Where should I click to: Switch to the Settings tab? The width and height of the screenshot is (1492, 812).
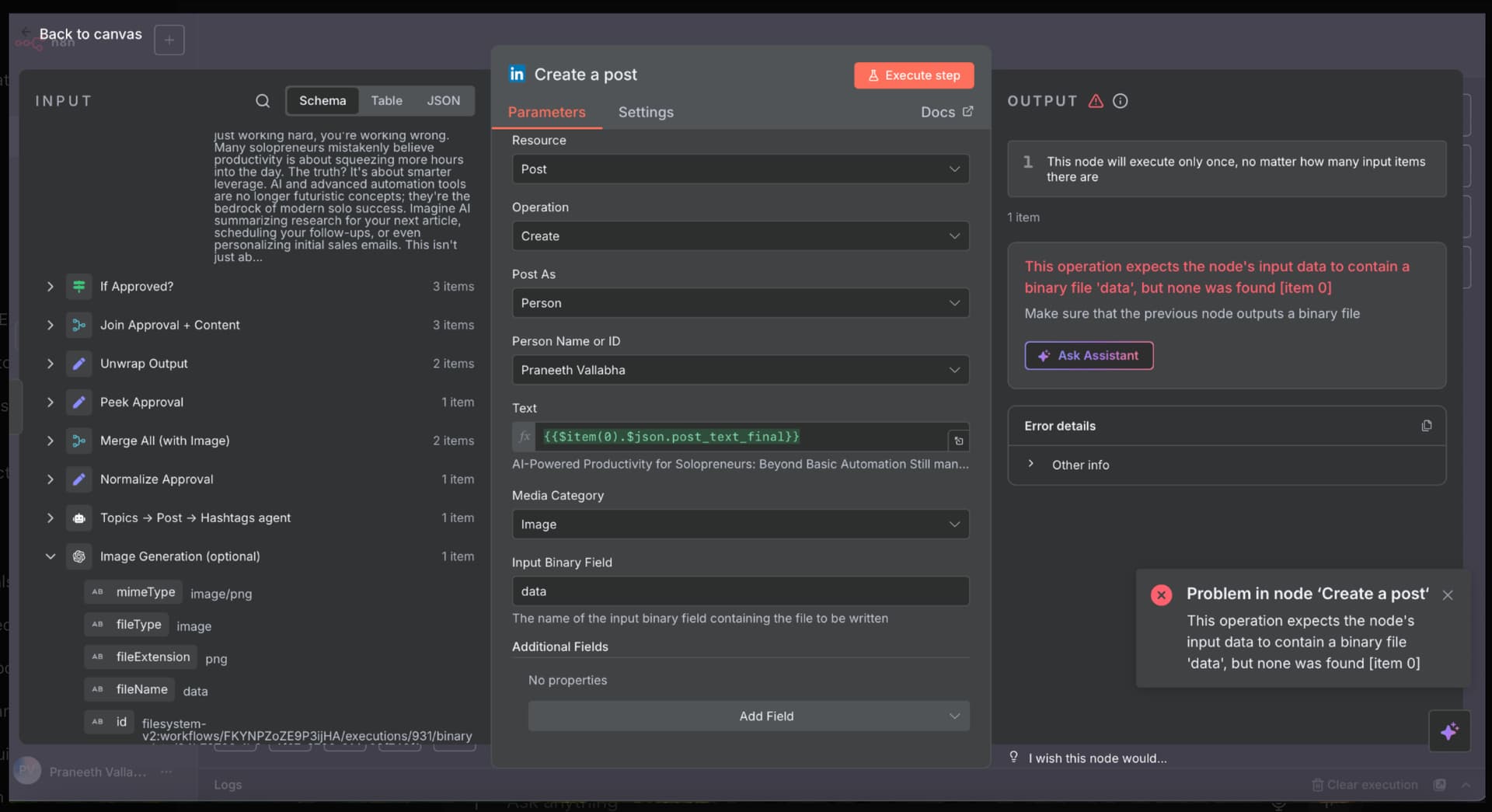pos(646,112)
